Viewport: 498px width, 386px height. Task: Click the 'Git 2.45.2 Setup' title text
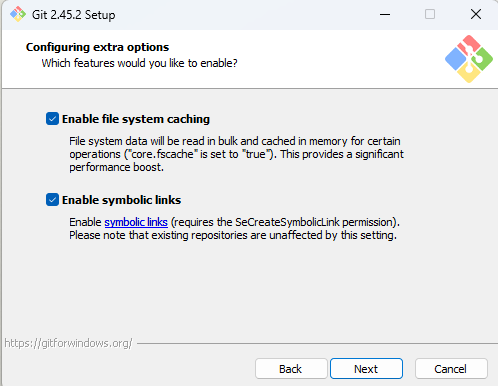[73, 15]
